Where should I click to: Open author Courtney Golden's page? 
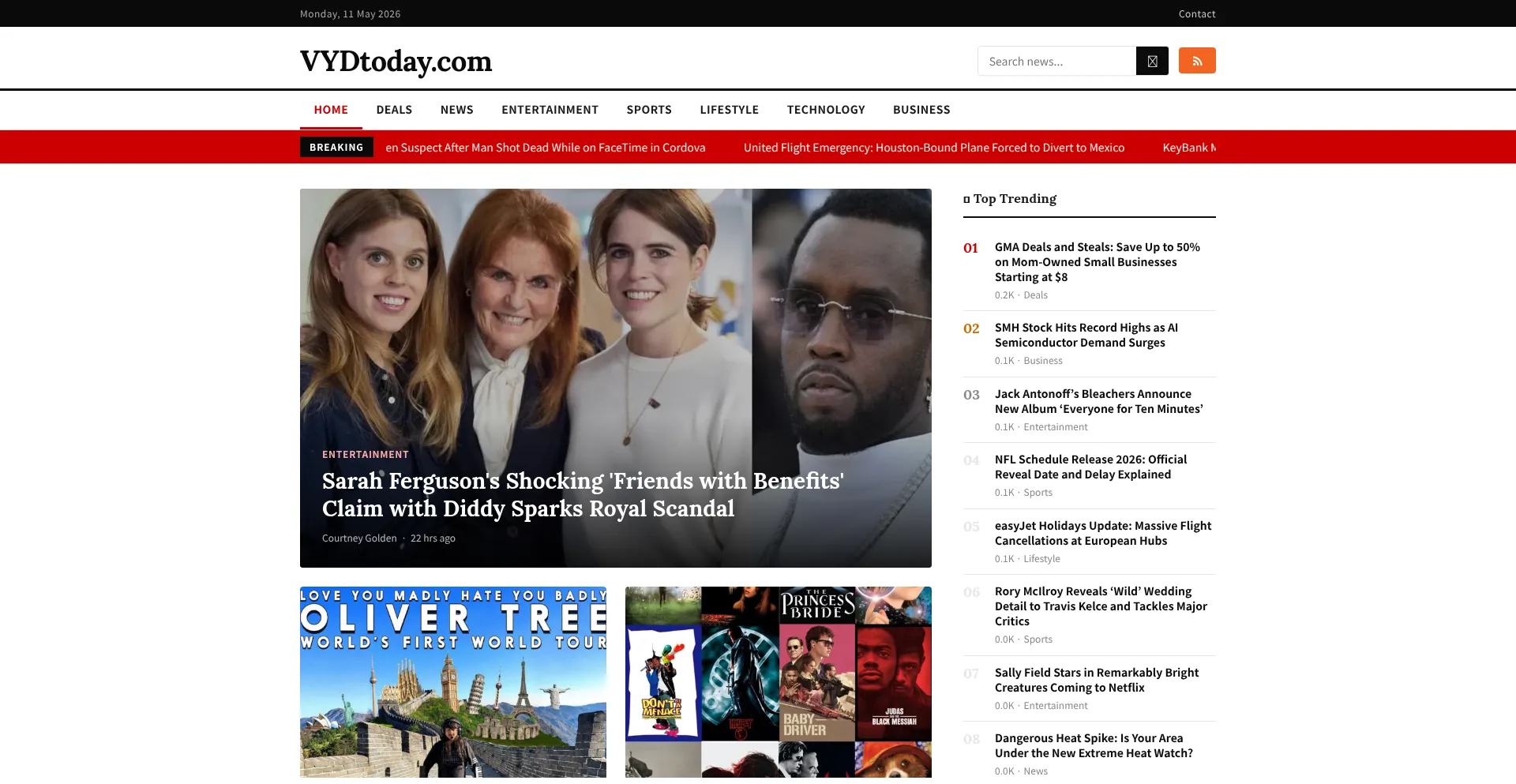click(x=359, y=538)
